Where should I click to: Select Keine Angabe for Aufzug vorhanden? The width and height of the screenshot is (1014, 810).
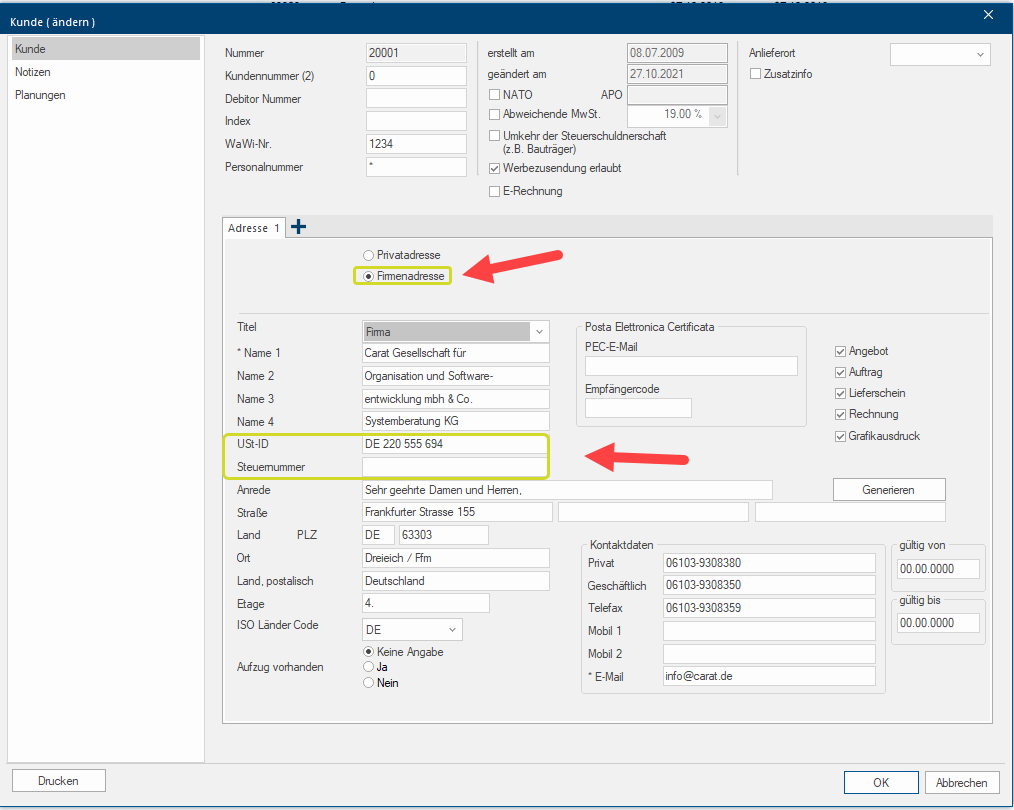(369, 652)
